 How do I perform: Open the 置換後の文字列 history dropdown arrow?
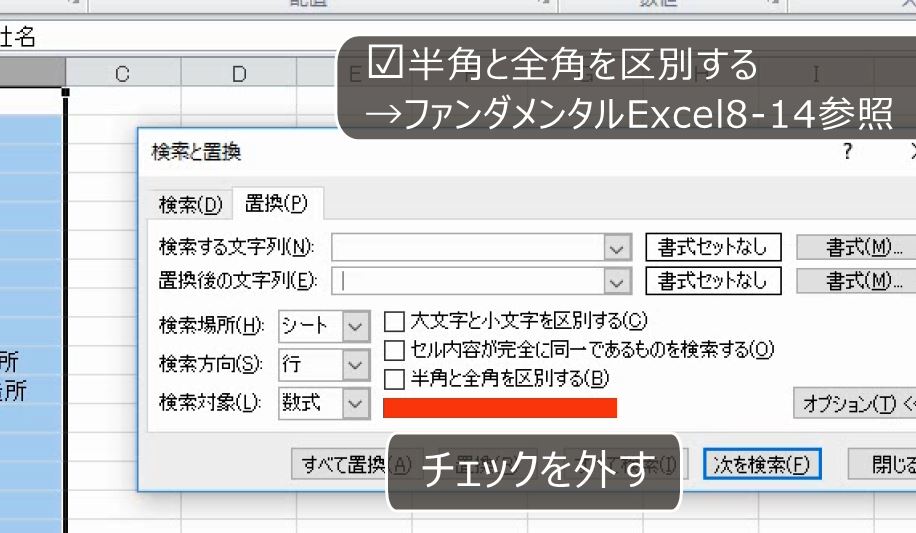click(x=617, y=282)
